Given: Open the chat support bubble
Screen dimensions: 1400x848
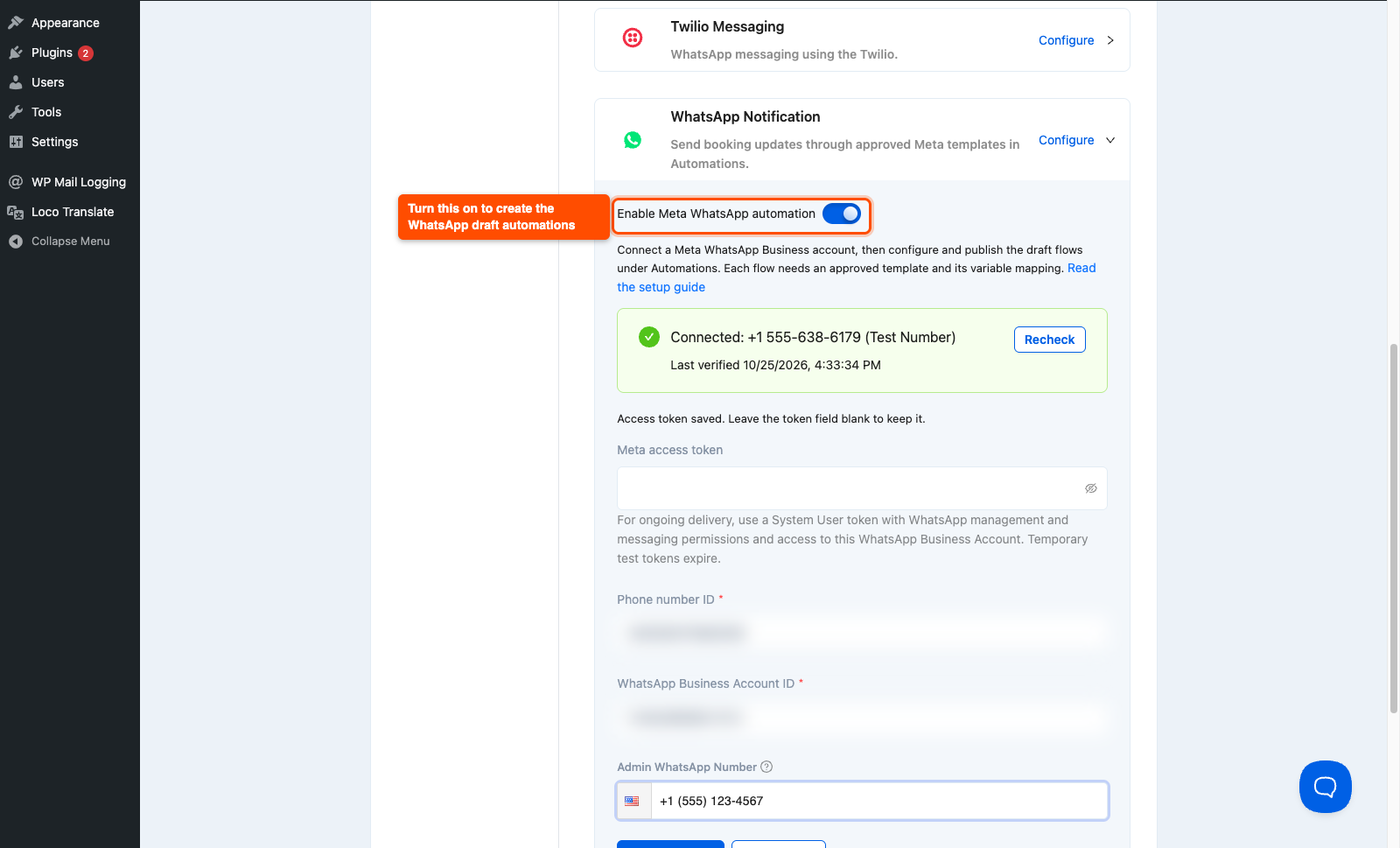Looking at the screenshot, I should pyautogui.click(x=1326, y=787).
